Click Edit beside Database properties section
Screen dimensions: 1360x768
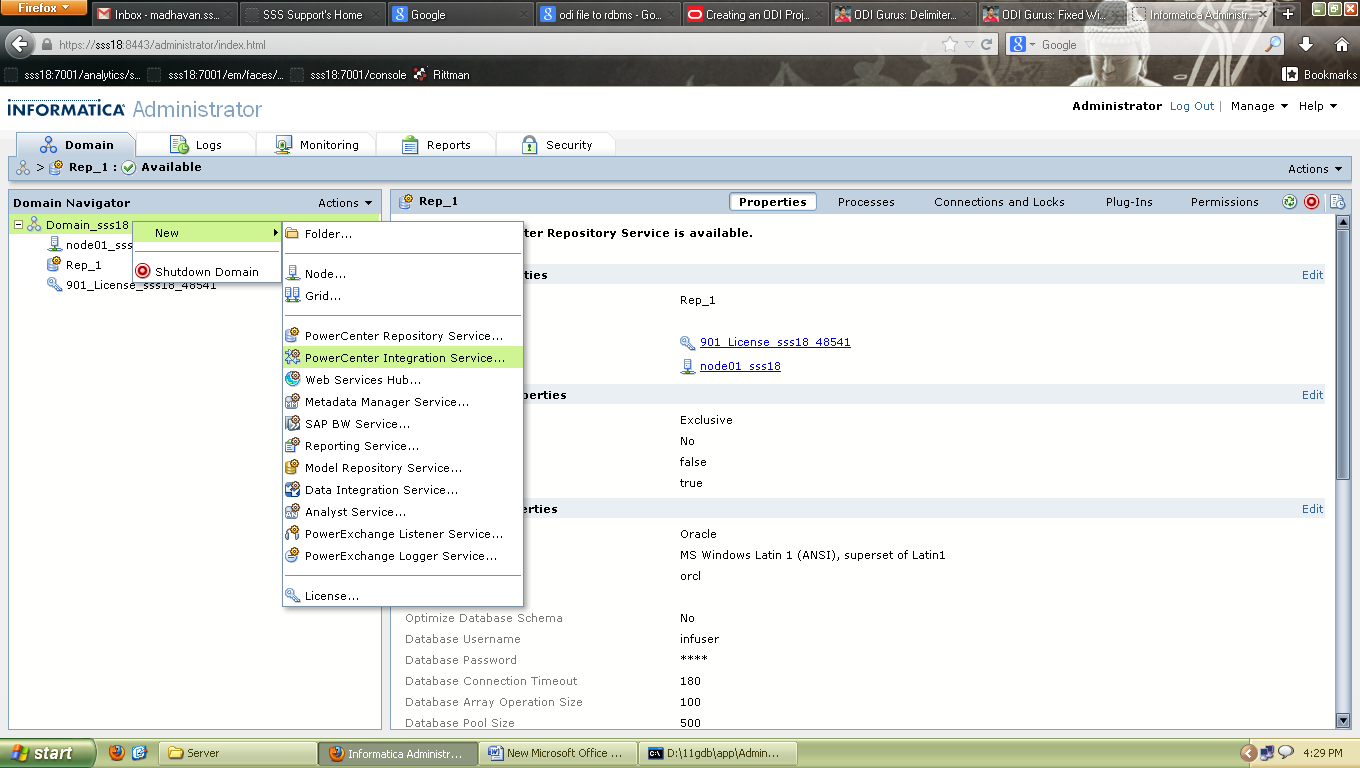[1312, 509]
